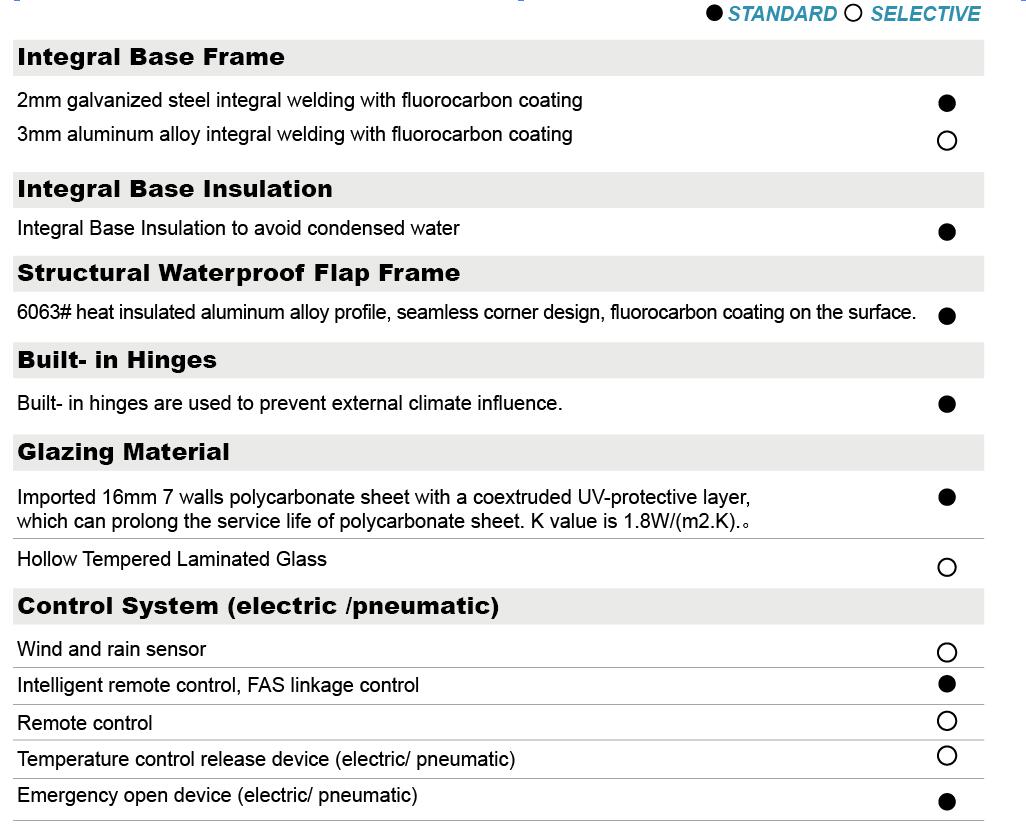Viewport: 1026px width, 838px height.
Task: Click the Intelligent remote control filled dot
Action: (947, 684)
